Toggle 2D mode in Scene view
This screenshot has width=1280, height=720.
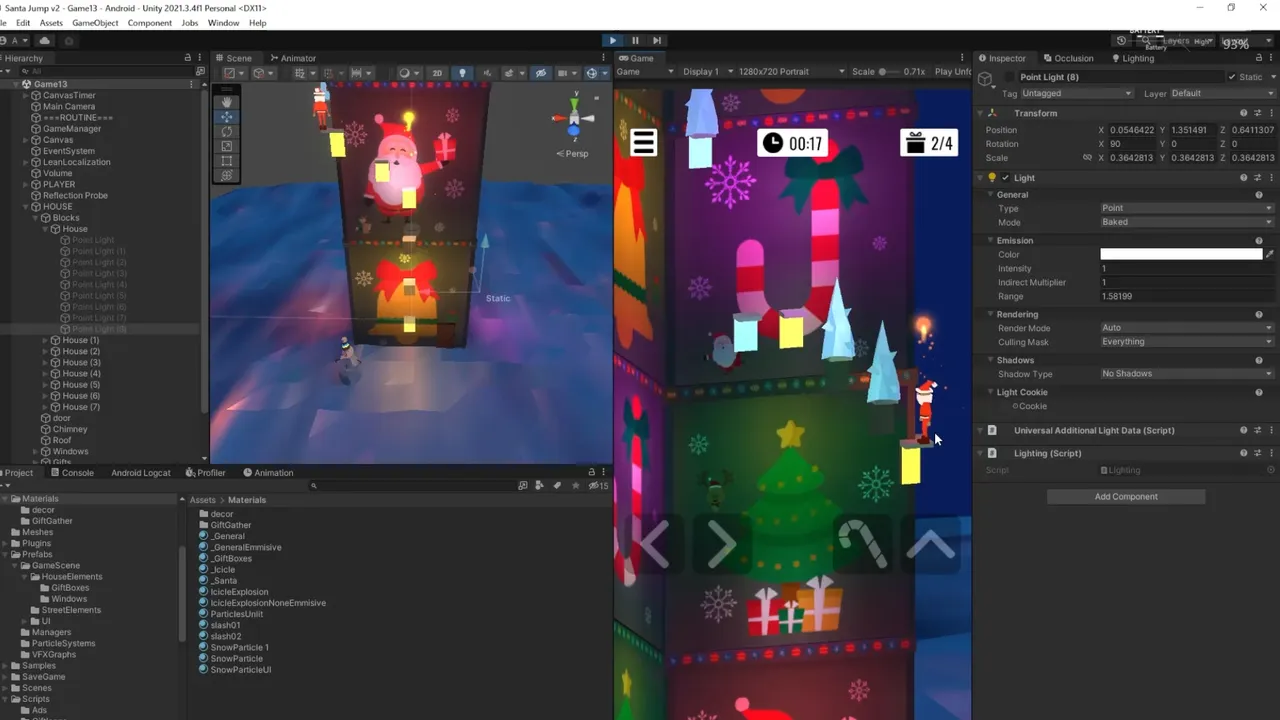tap(437, 73)
